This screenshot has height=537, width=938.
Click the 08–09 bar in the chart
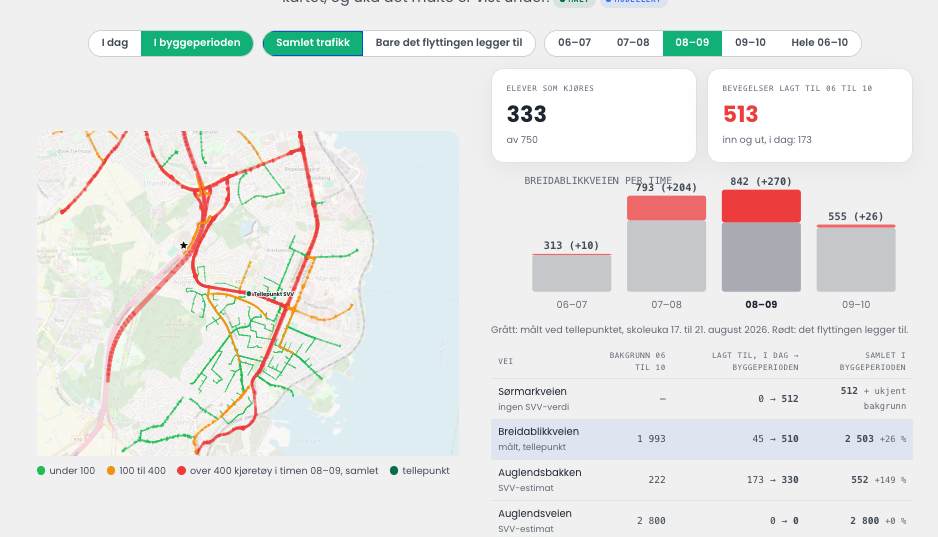coord(761,240)
